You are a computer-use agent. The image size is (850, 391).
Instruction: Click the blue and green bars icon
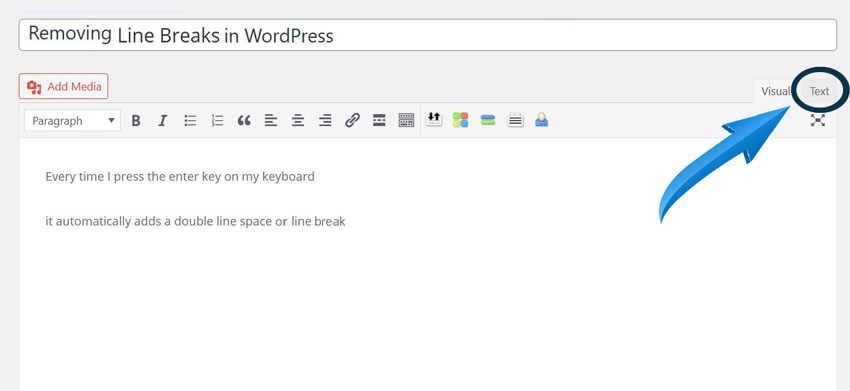pos(488,120)
